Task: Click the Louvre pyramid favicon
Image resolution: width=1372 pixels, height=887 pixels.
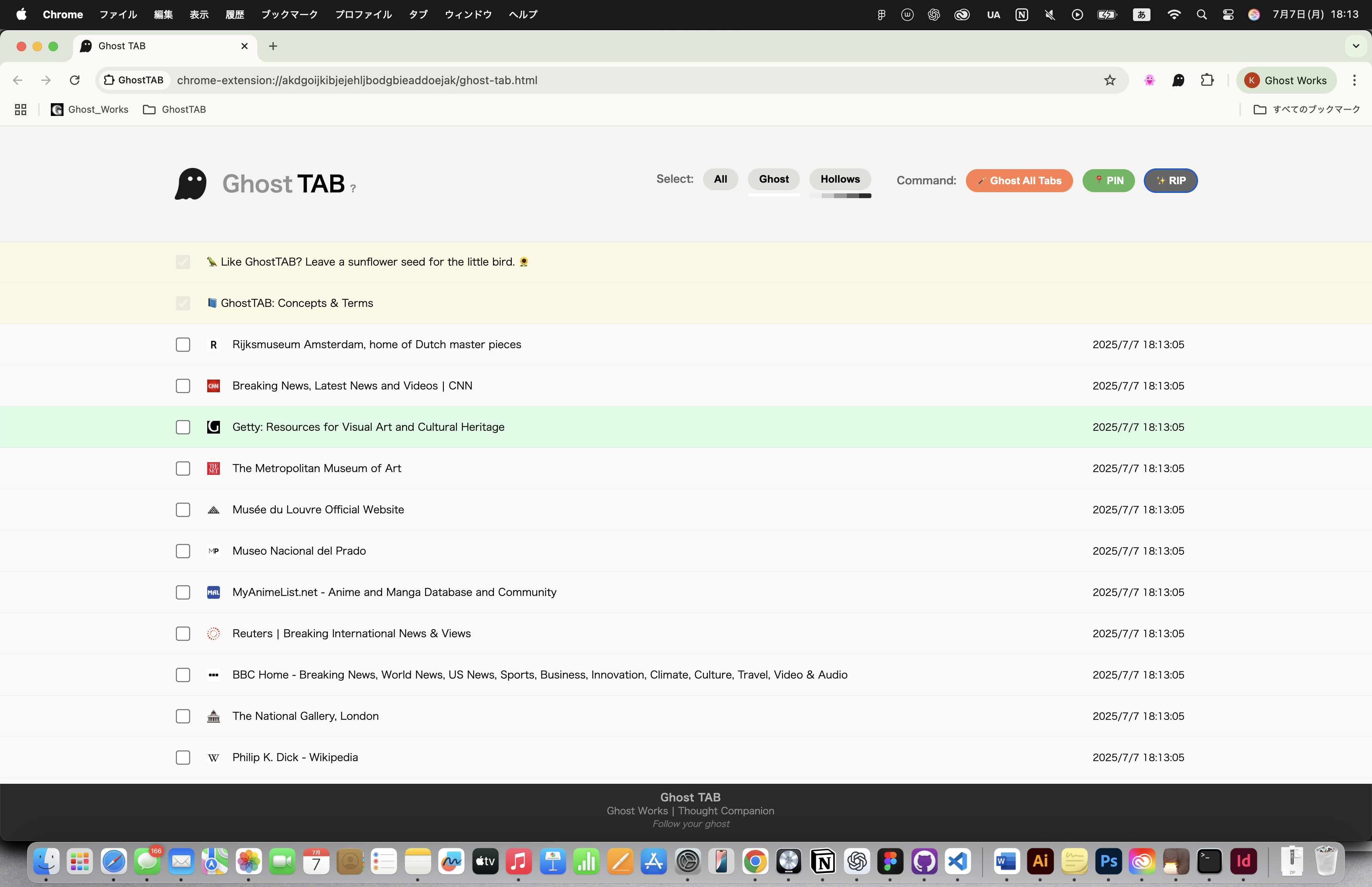Action: tap(214, 510)
